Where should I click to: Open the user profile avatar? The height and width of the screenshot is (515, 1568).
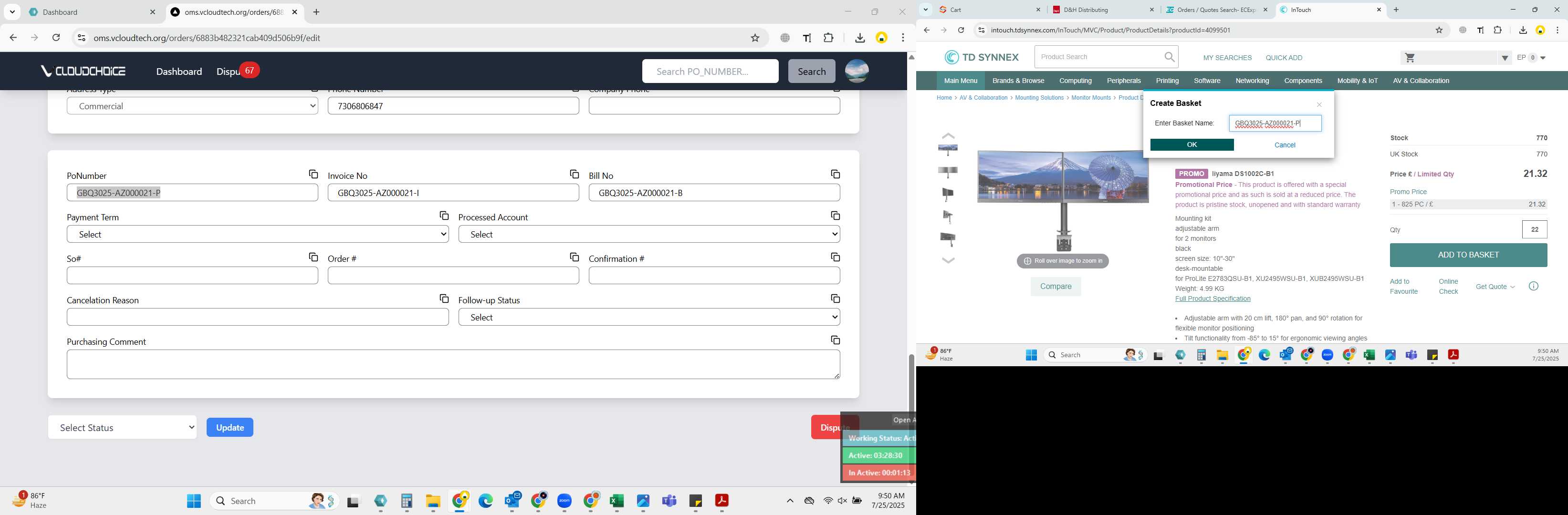click(x=857, y=71)
